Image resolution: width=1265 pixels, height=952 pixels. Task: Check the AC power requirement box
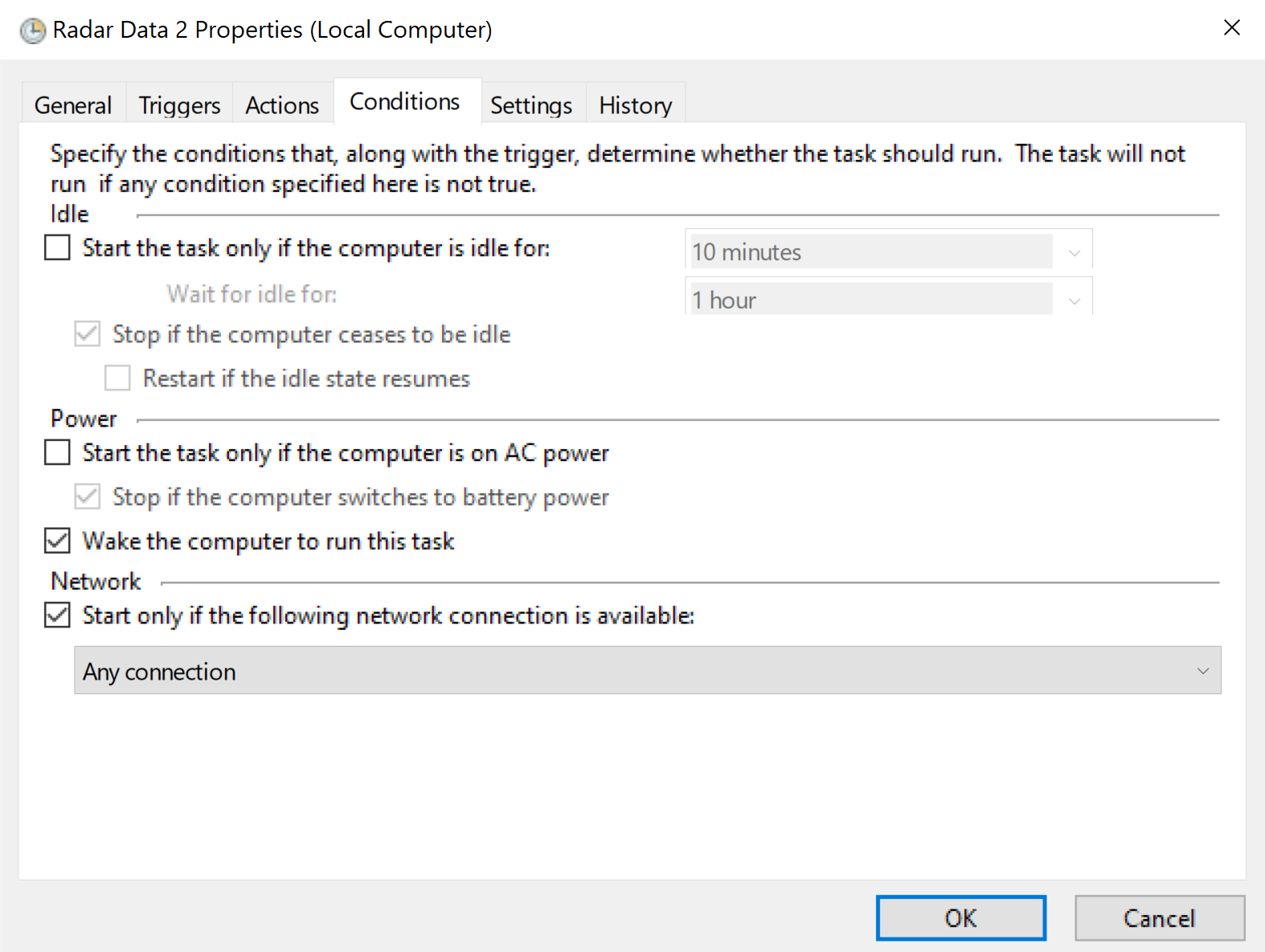pyautogui.click(x=57, y=452)
